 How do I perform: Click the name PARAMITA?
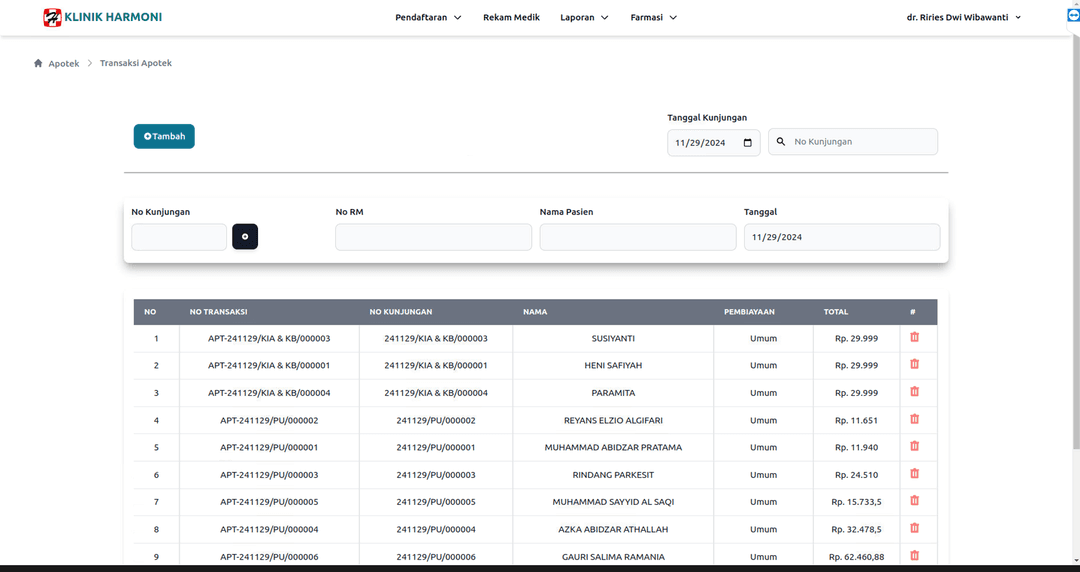(x=613, y=393)
